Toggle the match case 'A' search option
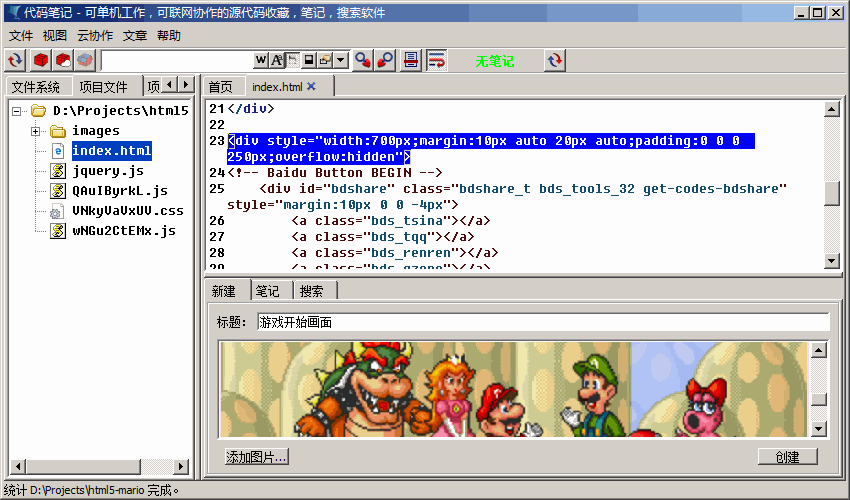The width and height of the screenshot is (850, 500). (x=276, y=60)
